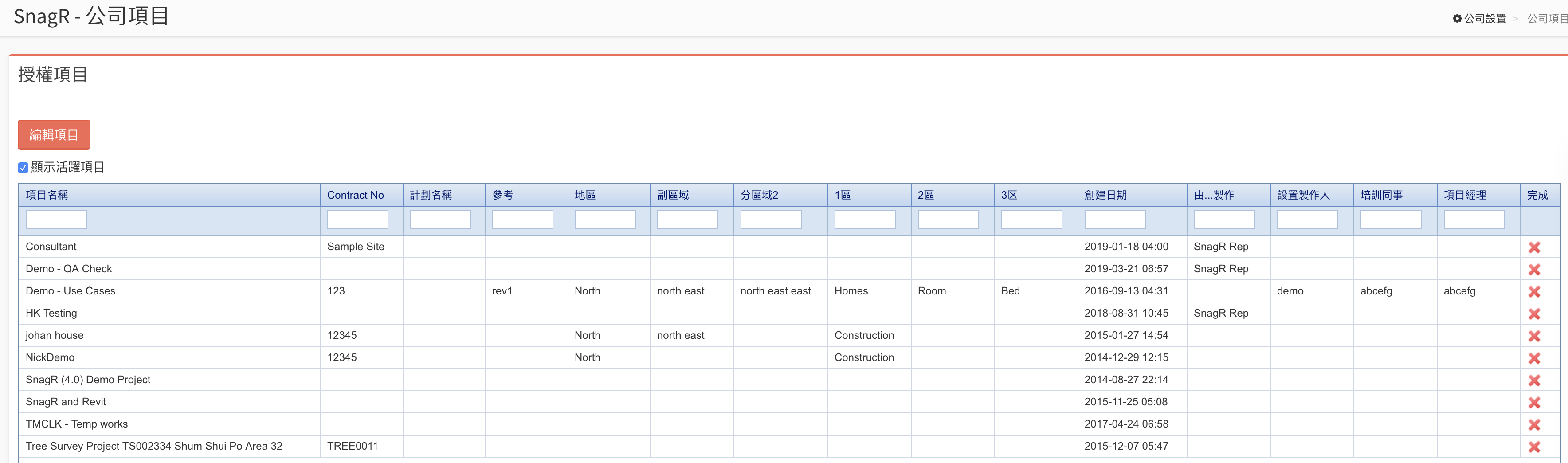The height and width of the screenshot is (463, 1568).
Task: Click the red X for johan house
Action: click(1534, 336)
